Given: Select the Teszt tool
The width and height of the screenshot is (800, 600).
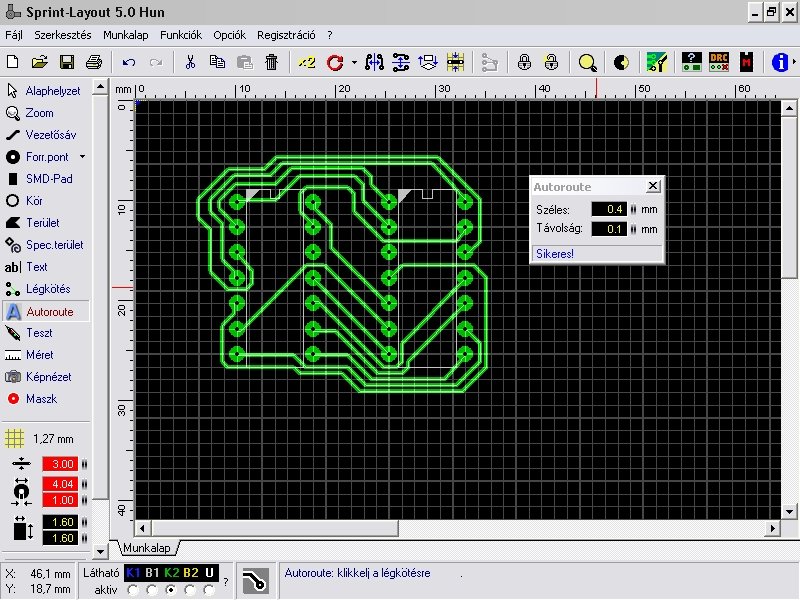Looking at the screenshot, I should point(45,333).
